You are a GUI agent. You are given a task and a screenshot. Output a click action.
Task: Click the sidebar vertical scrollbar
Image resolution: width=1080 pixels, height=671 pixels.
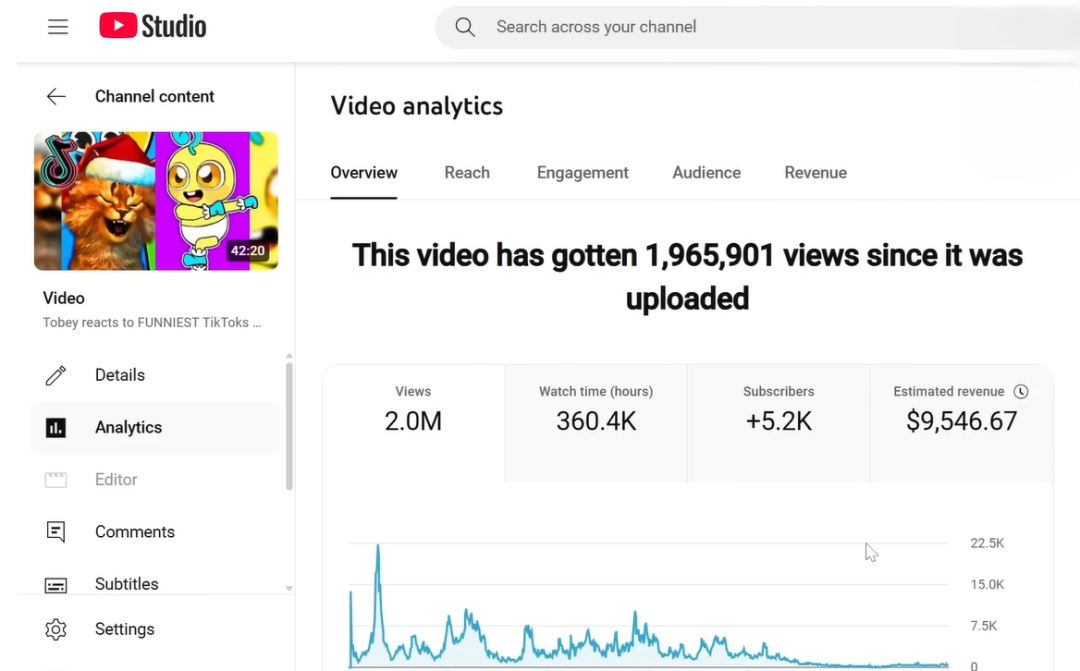290,427
